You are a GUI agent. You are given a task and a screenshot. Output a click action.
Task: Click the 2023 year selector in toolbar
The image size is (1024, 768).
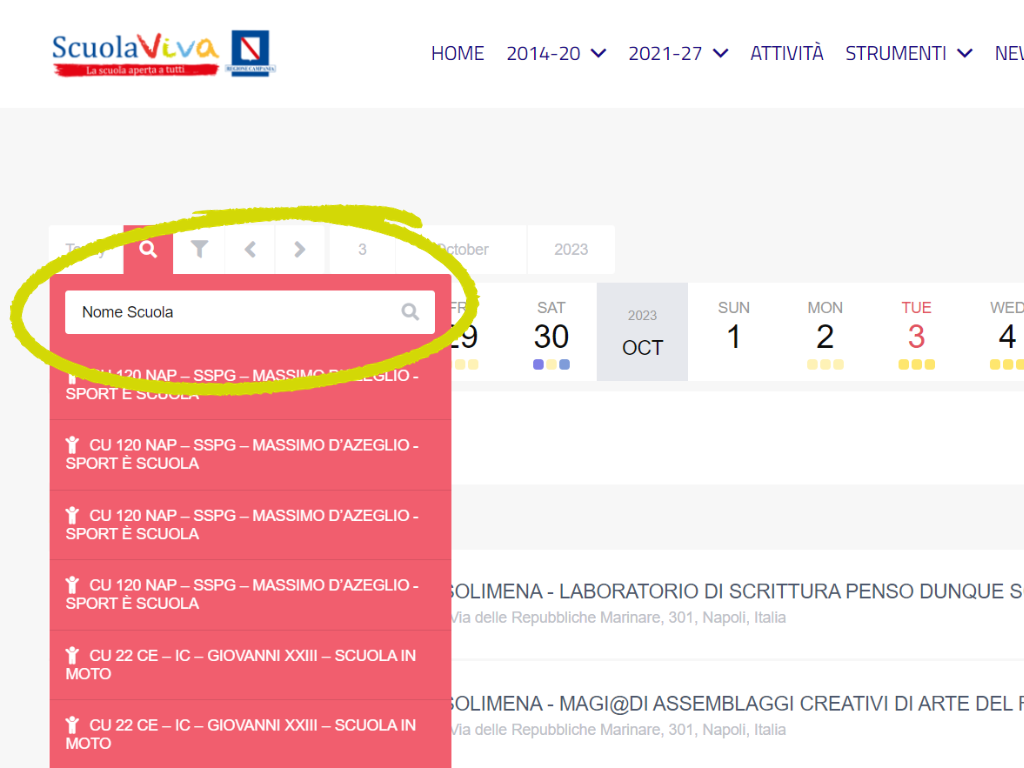click(x=571, y=250)
